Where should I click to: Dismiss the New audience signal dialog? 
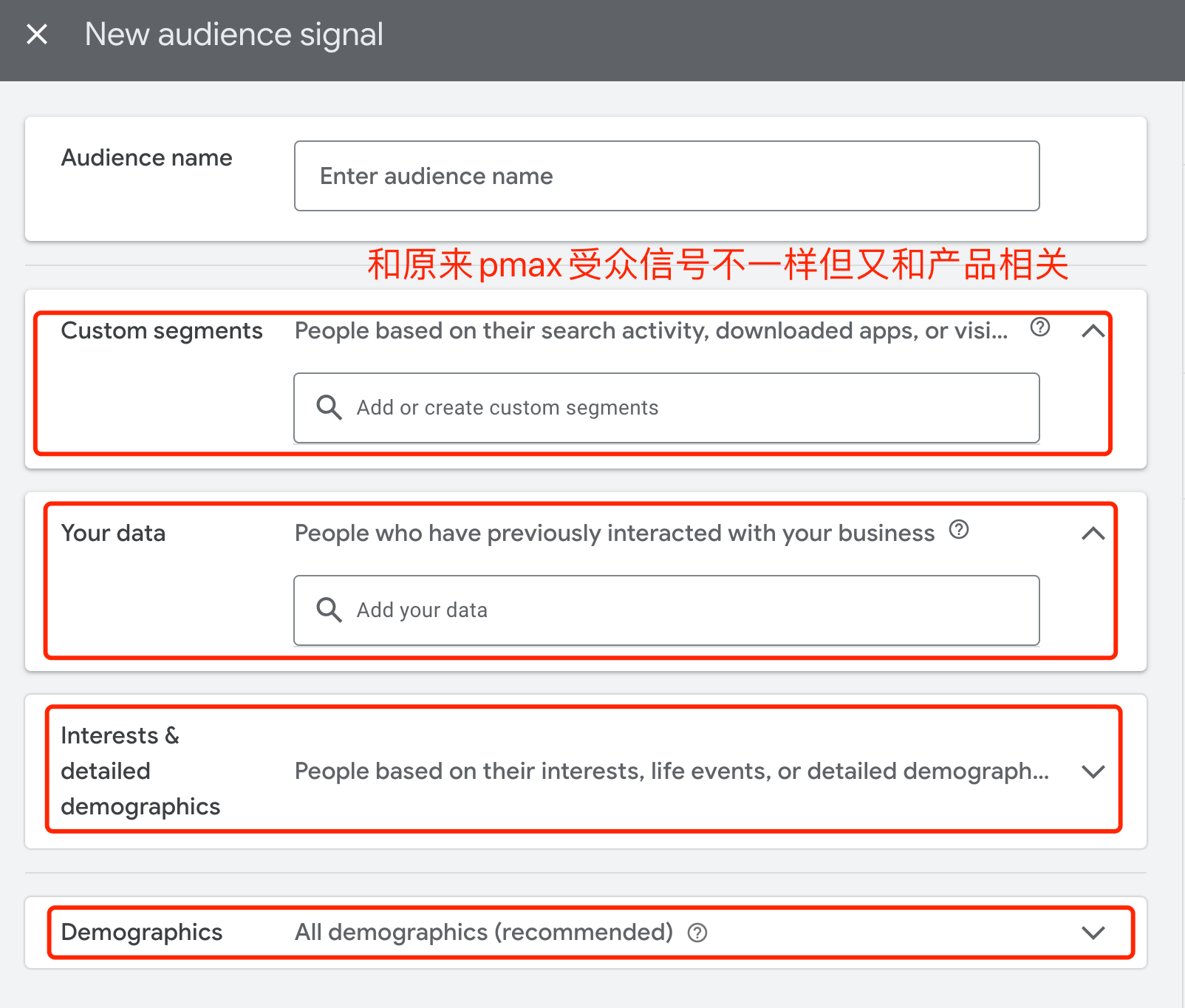(x=37, y=34)
